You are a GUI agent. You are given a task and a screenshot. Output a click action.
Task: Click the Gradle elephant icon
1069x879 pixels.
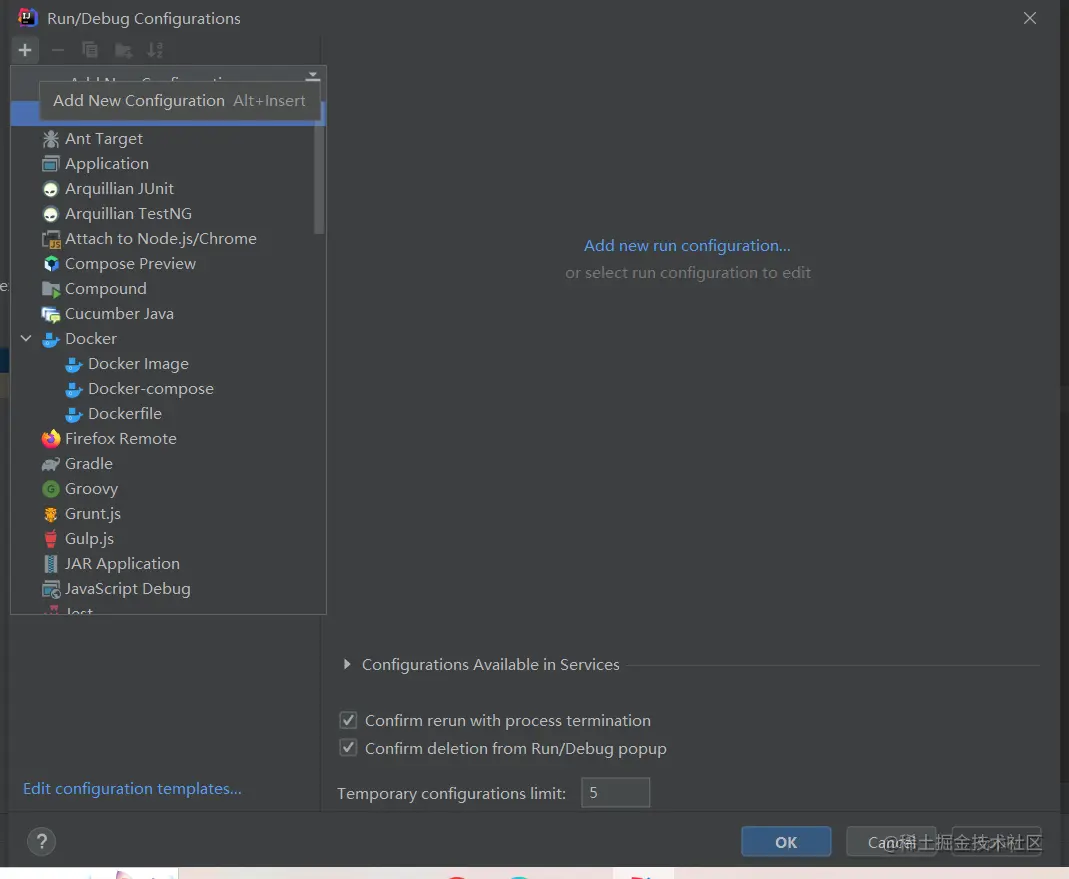click(50, 464)
